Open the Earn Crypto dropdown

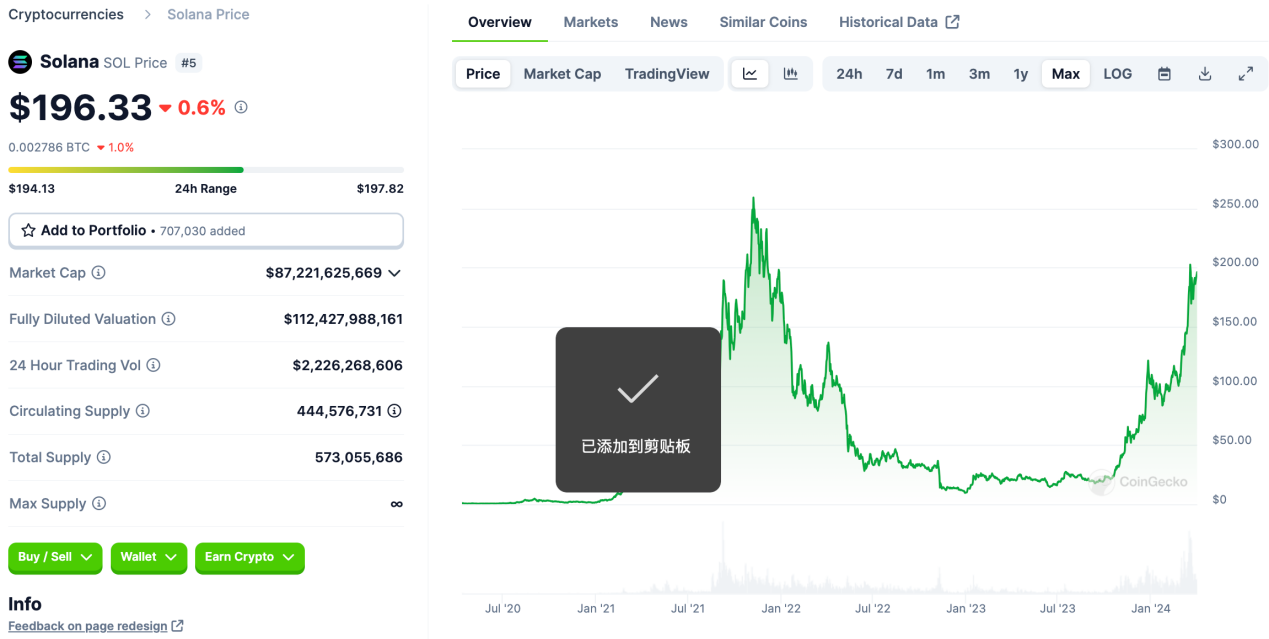click(249, 558)
